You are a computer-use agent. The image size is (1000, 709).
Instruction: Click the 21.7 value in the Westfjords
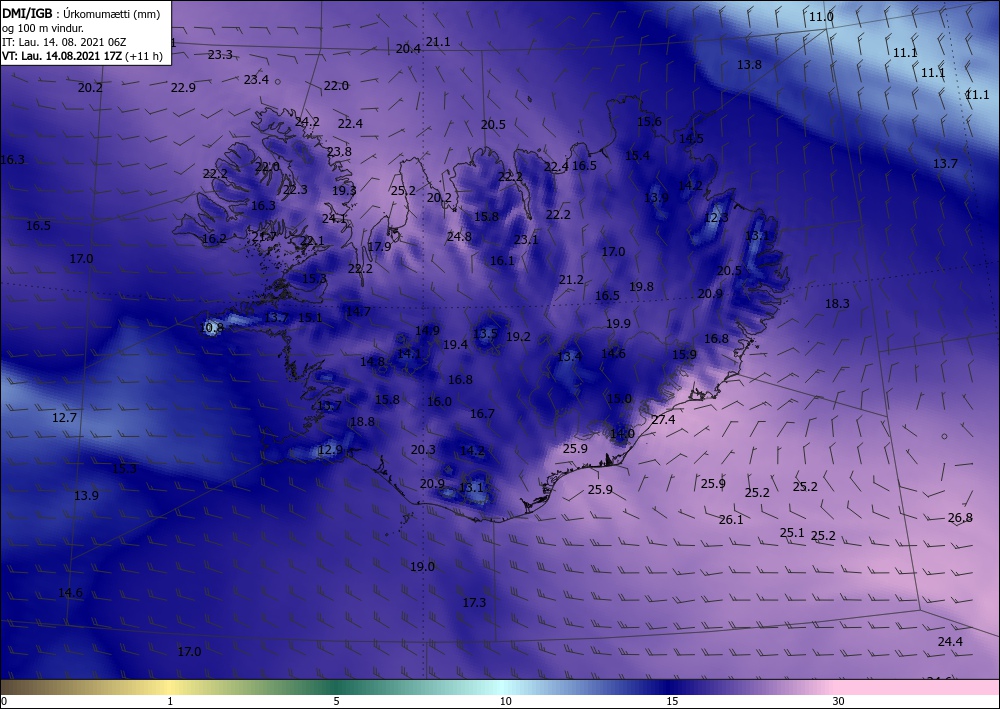point(263,237)
